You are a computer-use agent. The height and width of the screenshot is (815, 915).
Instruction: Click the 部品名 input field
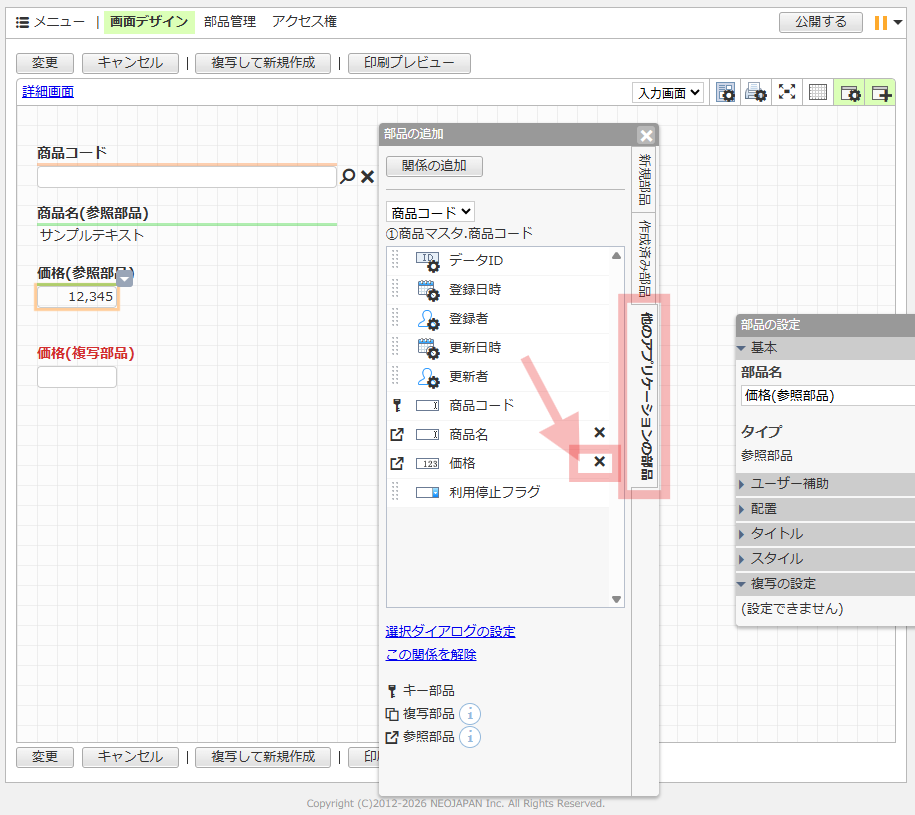point(828,396)
